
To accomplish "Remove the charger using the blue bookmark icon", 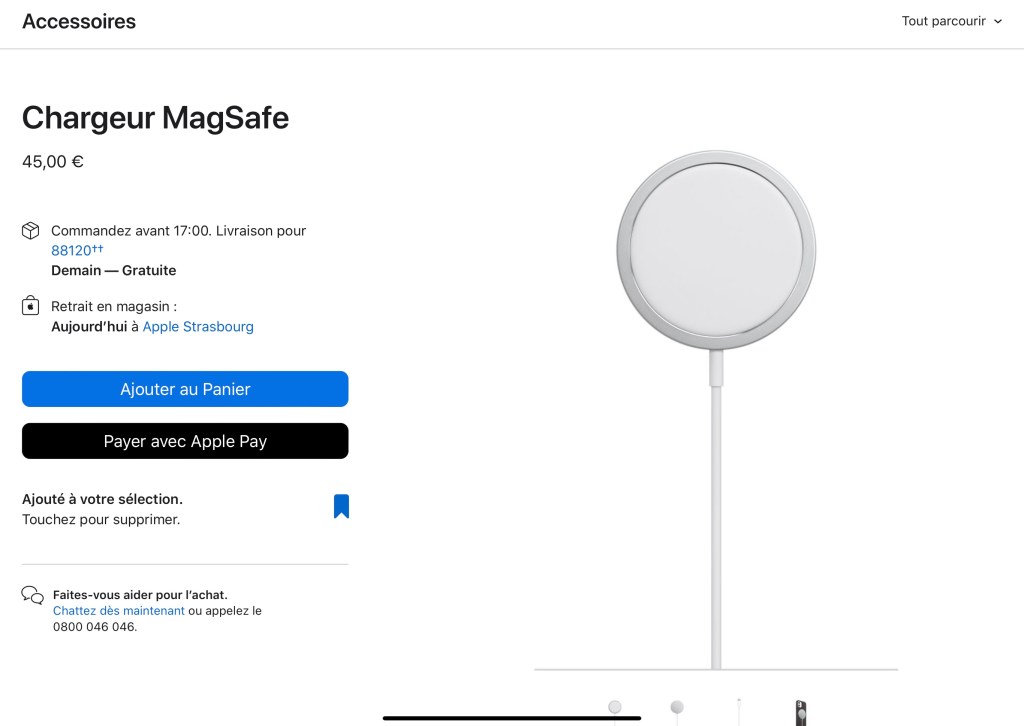I will click(x=341, y=506).
